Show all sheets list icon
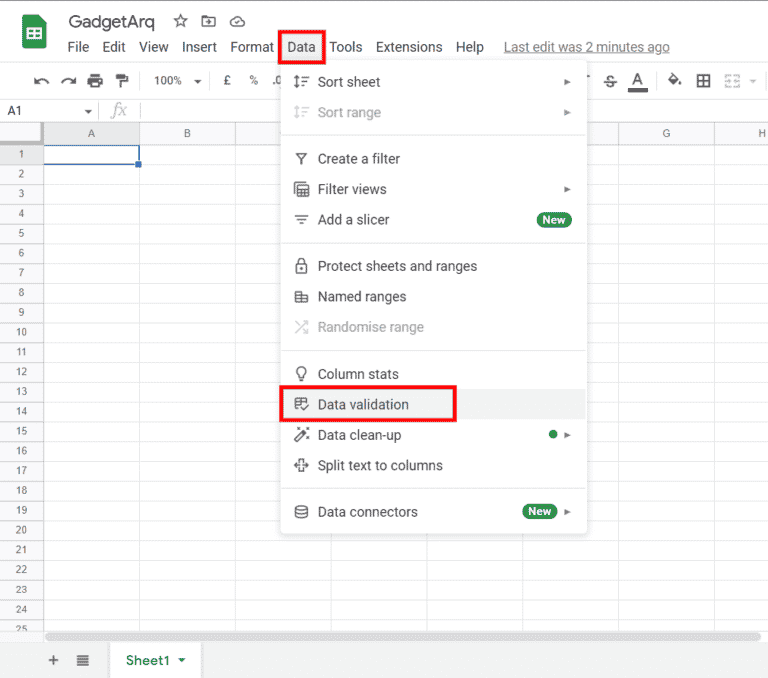Screen dimensions: 768x678 pyautogui.click(x=83, y=660)
